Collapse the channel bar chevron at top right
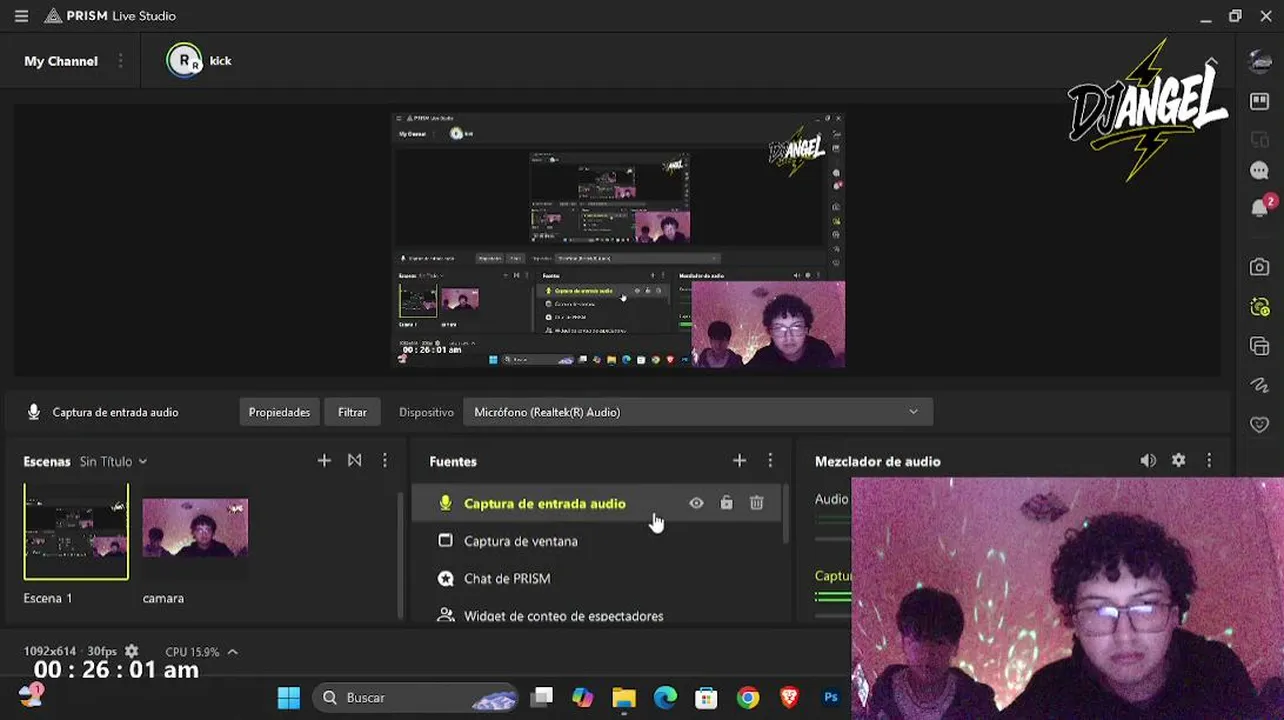This screenshot has height=720, width=1284. point(1212,62)
